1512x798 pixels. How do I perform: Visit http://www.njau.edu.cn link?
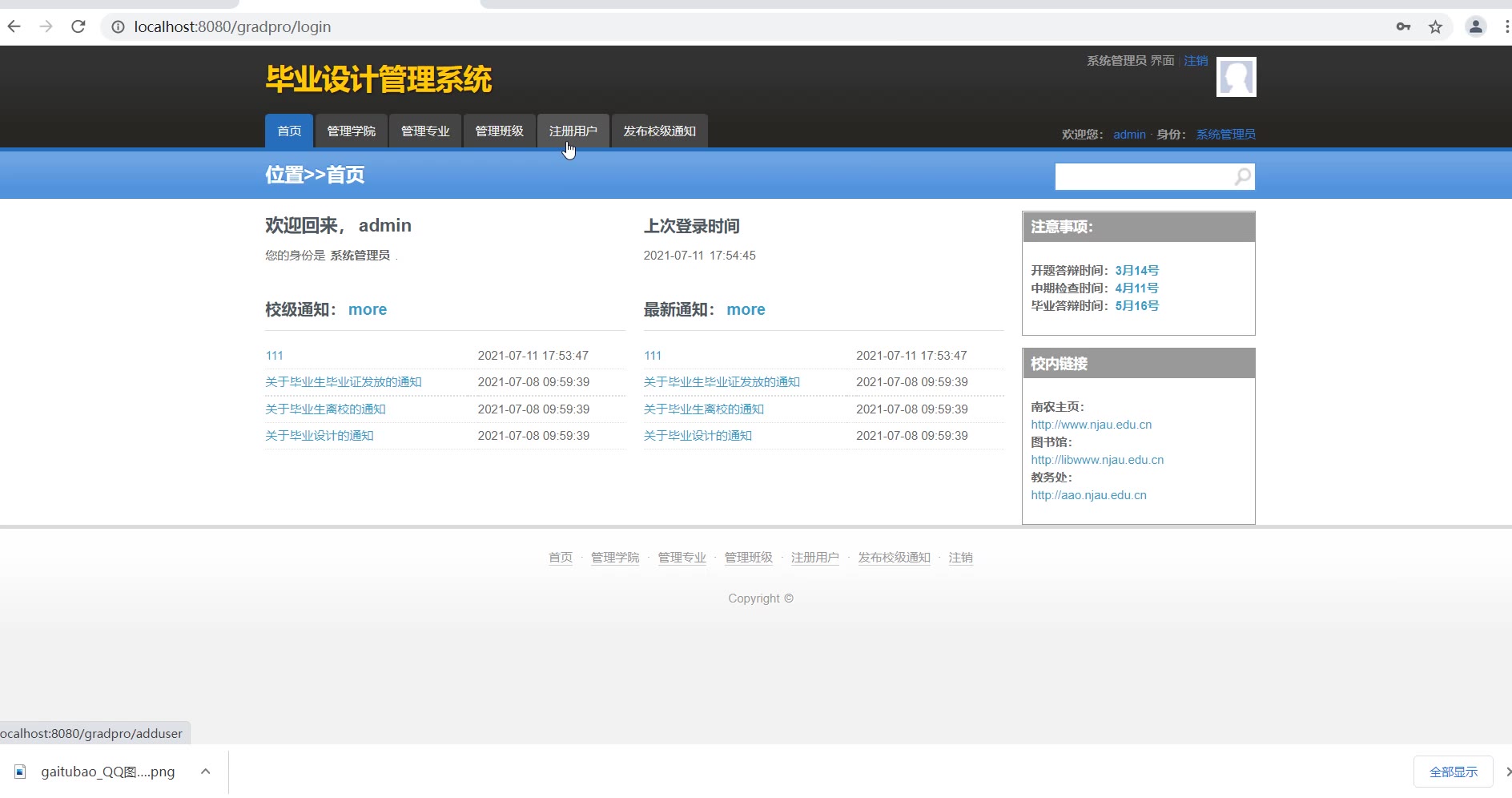coord(1092,425)
